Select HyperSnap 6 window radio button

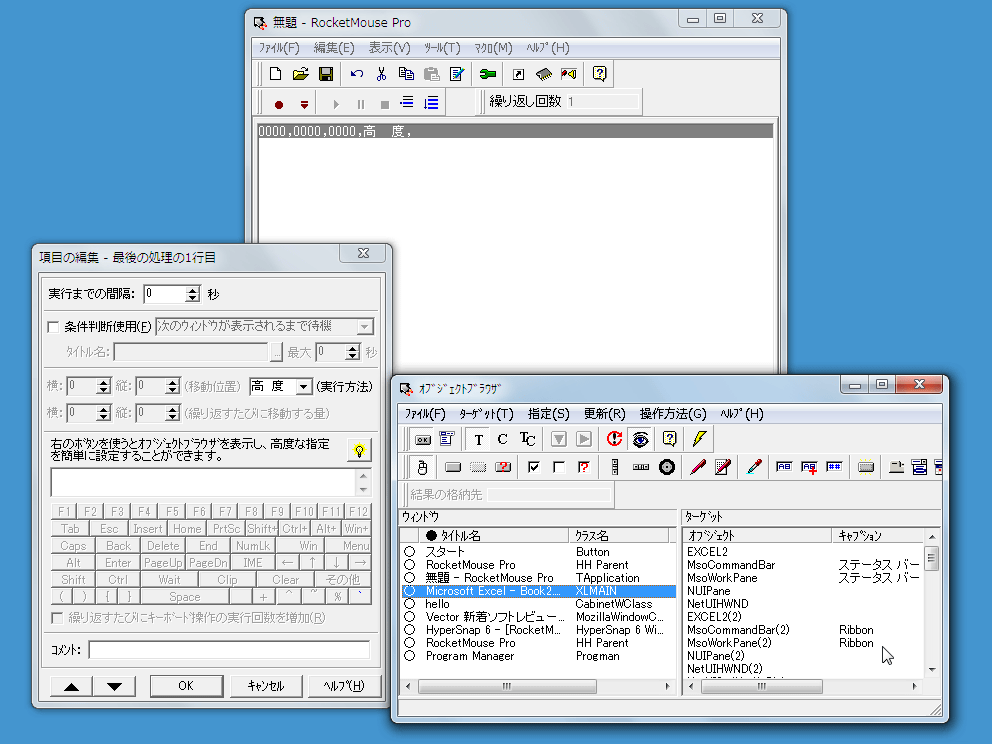[x=410, y=630]
